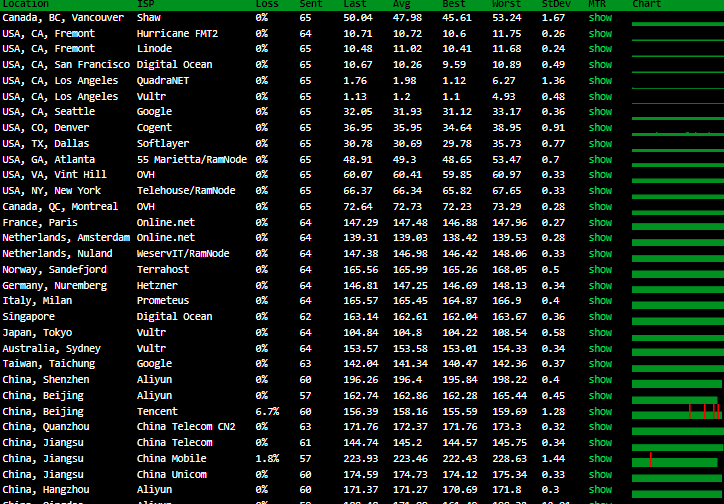Screen dimensions: 724x504
Task: Click show link for Fremont Linode row
Action: click(x=600, y=49)
